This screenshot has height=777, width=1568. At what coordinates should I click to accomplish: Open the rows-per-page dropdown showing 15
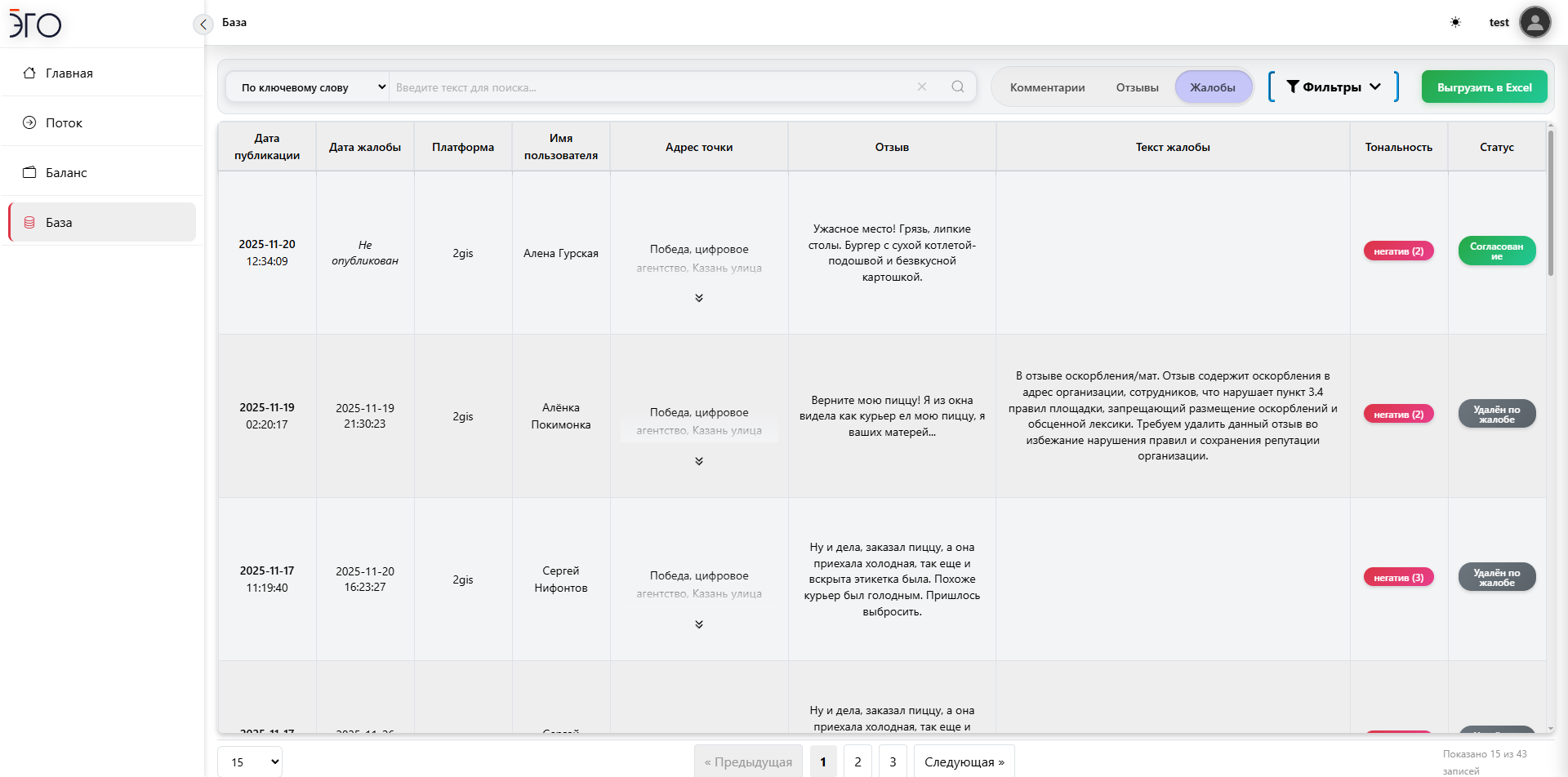click(x=250, y=761)
